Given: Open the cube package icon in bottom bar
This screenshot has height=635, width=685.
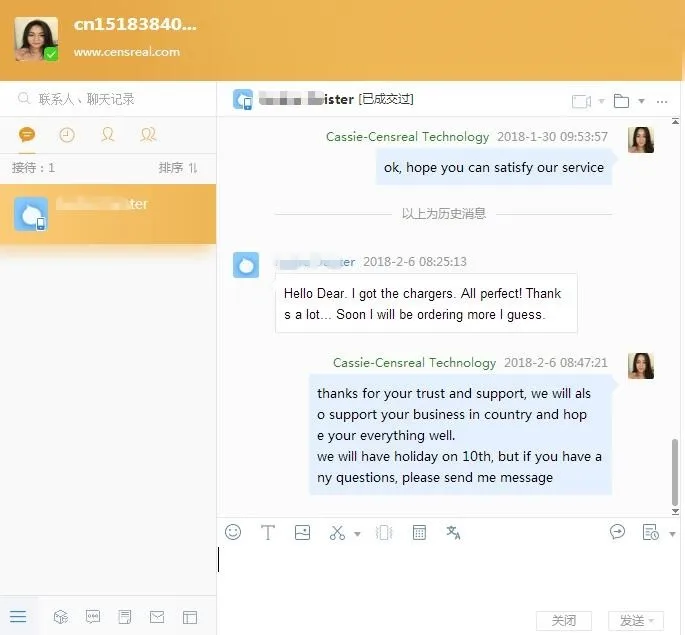Looking at the screenshot, I should [61, 617].
